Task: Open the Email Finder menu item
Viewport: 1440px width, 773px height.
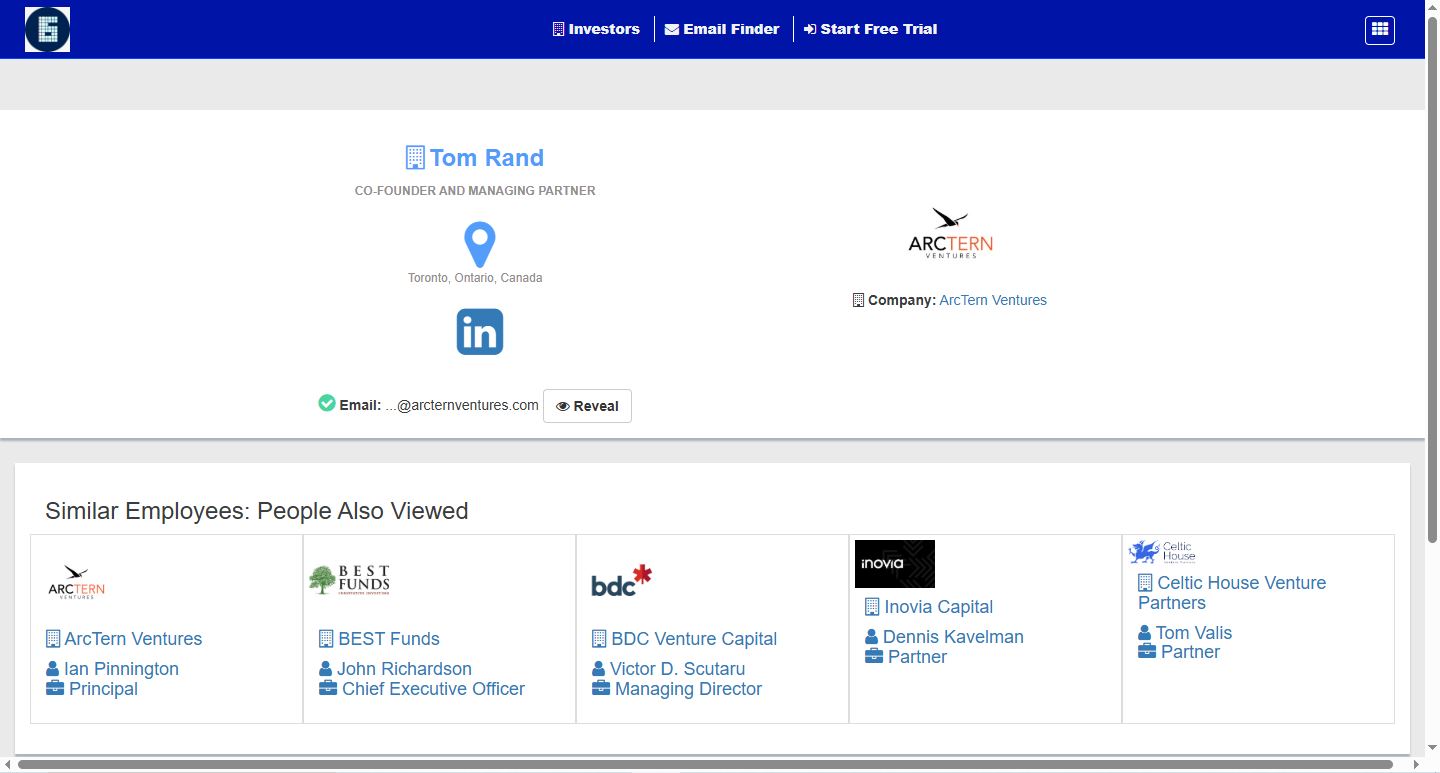Action: (722, 29)
